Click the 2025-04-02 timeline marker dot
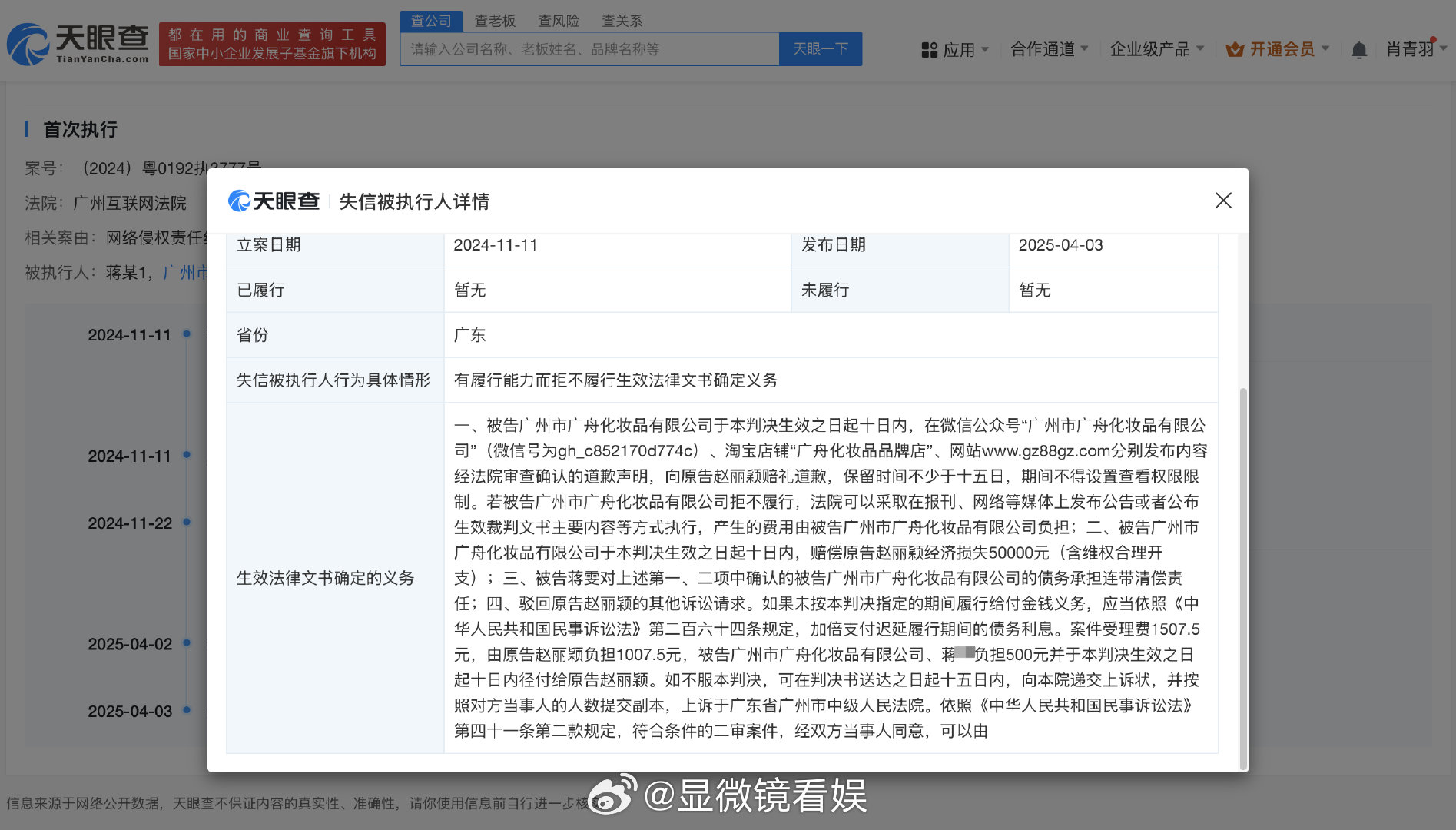The width and height of the screenshot is (1456, 830). 187,643
